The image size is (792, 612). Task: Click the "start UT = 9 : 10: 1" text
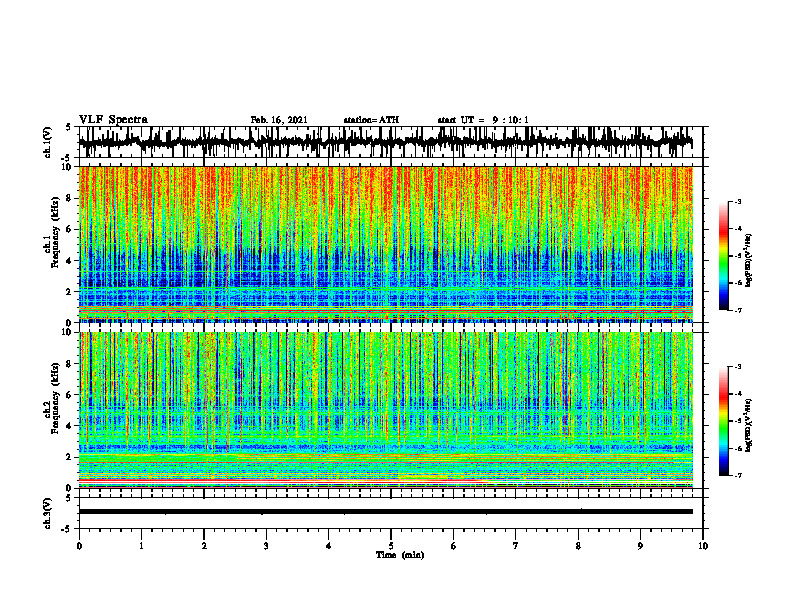(483, 120)
